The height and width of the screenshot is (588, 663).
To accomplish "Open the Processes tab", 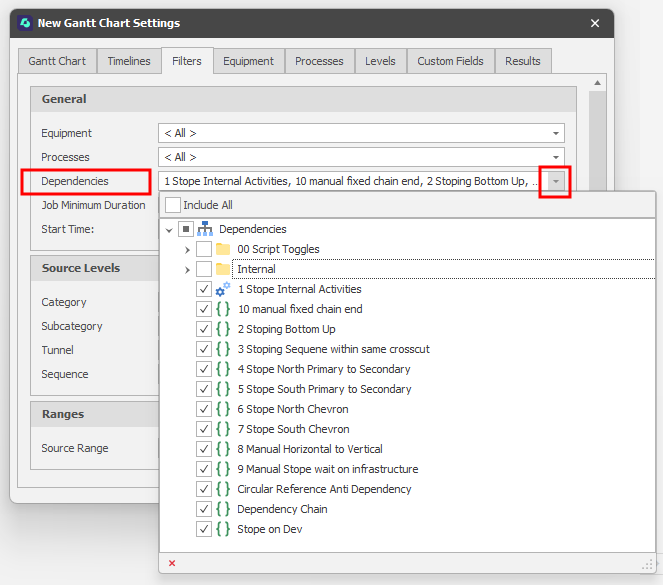I will [x=319, y=61].
